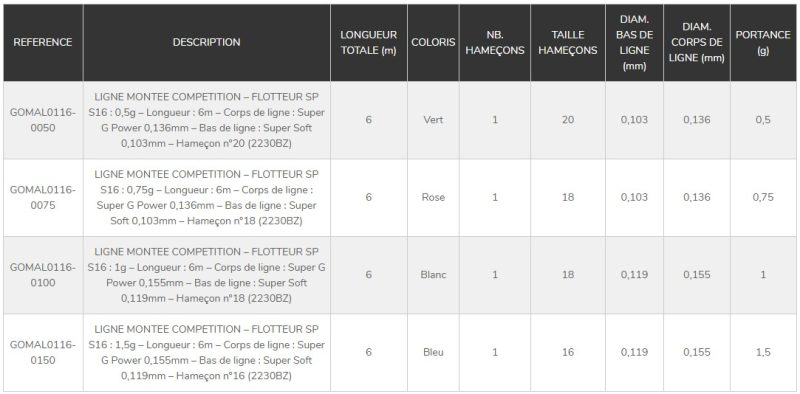800x394 pixels.
Task: Select the portance value 1,5 cell
Action: pyautogui.click(x=763, y=353)
